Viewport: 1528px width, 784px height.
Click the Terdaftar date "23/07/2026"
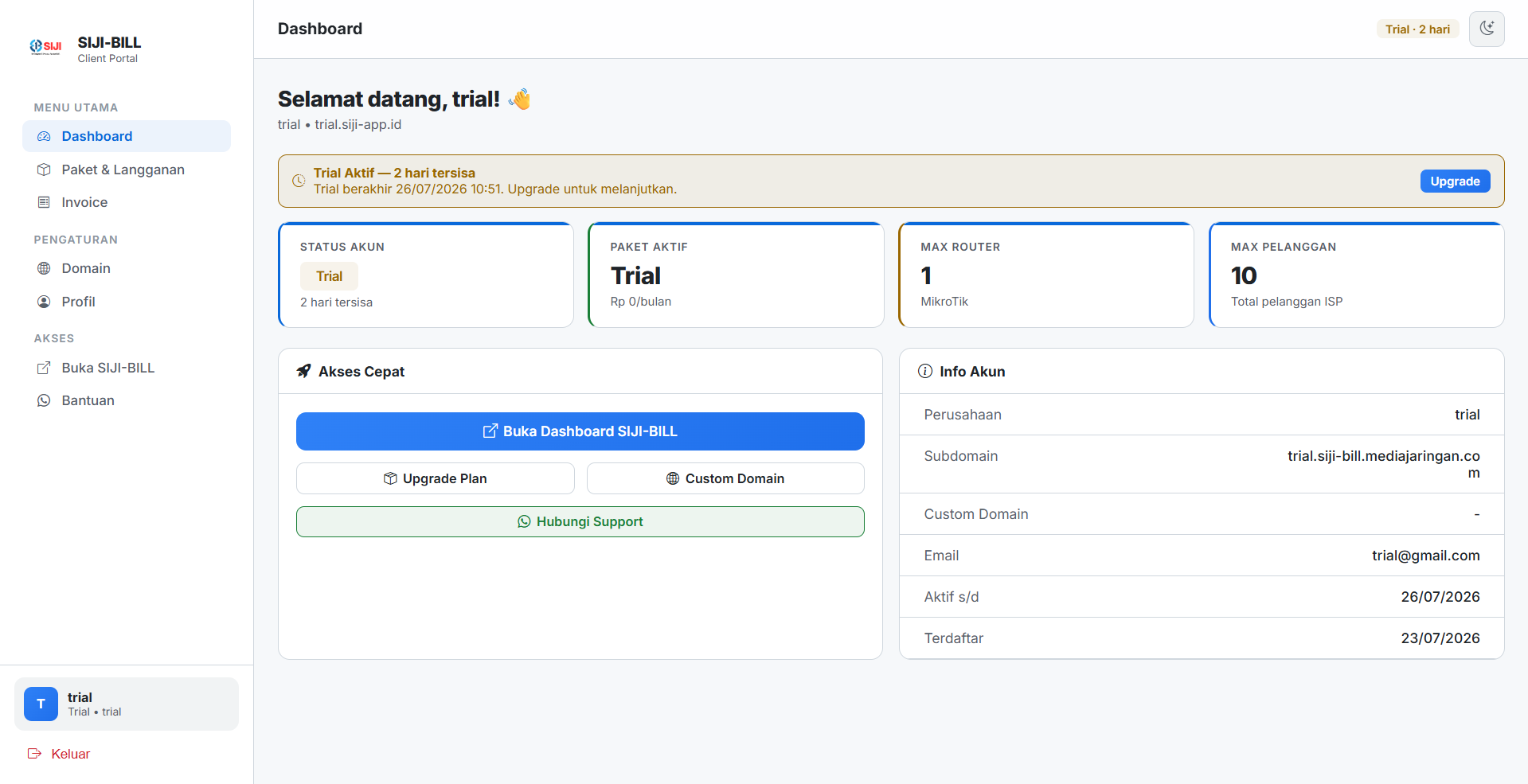tap(1440, 638)
